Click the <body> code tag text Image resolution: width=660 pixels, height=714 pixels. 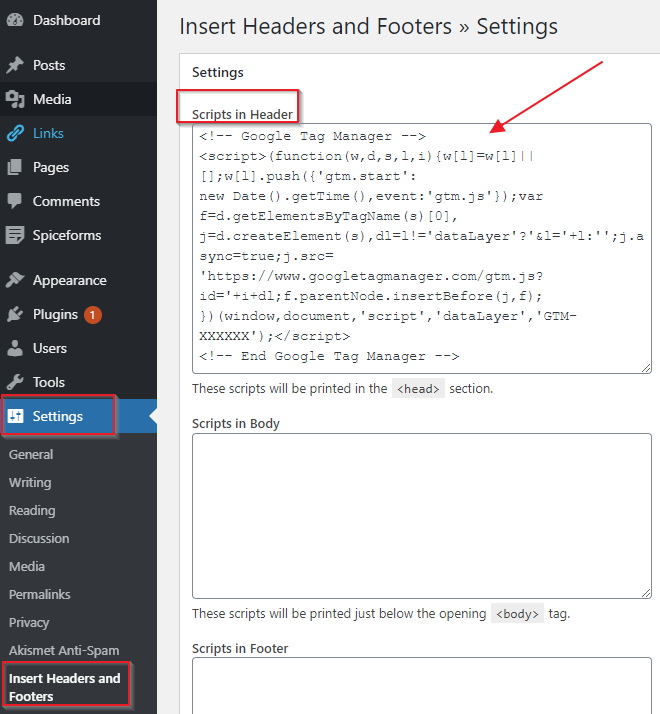(x=517, y=614)
